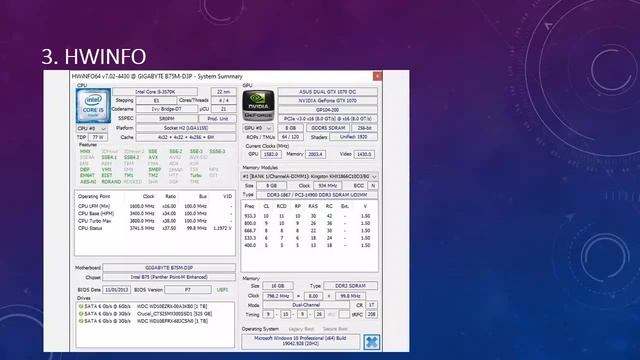
Task: Click the CPU cache sizes field
Action: (x=186, y=137)
